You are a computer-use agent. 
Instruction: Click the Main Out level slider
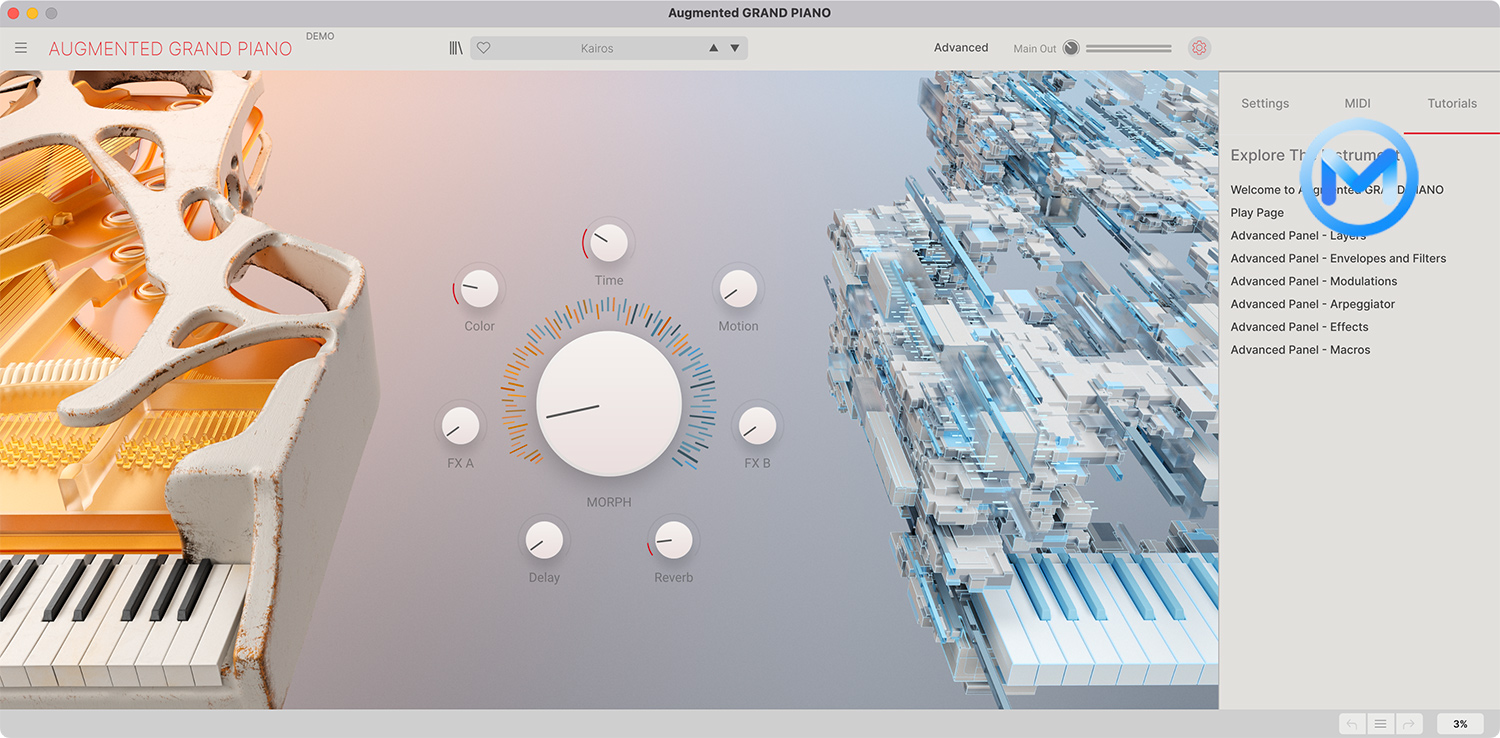coord(1130,47)
